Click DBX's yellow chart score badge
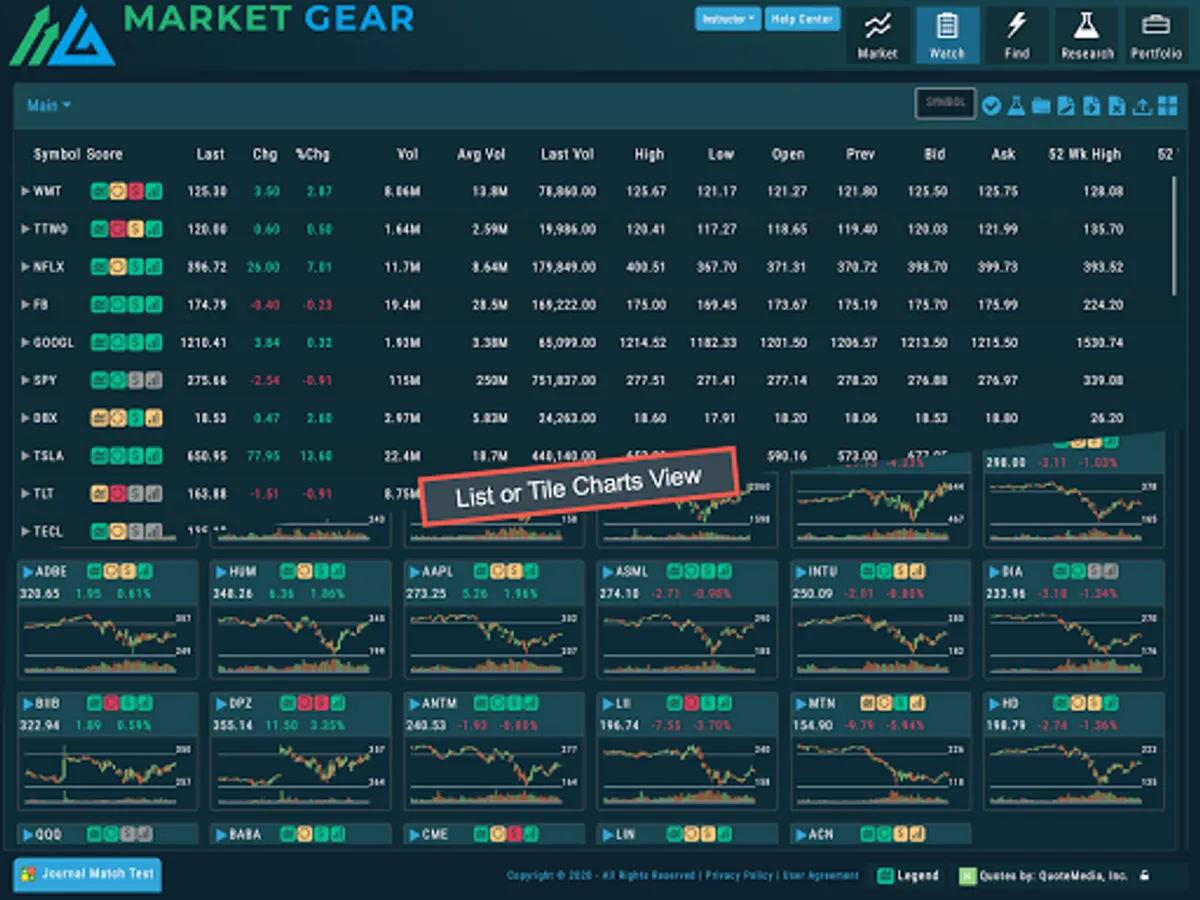This screenshot has width=1200, height=900. [99, 418]
